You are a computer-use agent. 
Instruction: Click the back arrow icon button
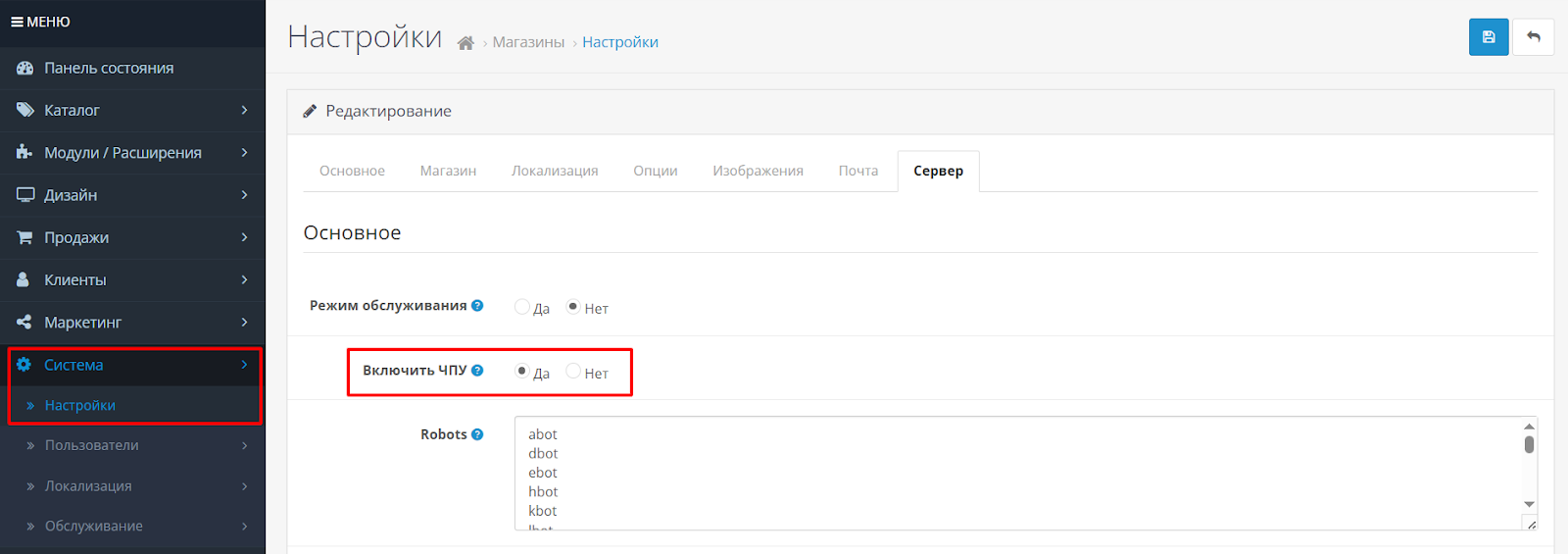coord(1533,37)
